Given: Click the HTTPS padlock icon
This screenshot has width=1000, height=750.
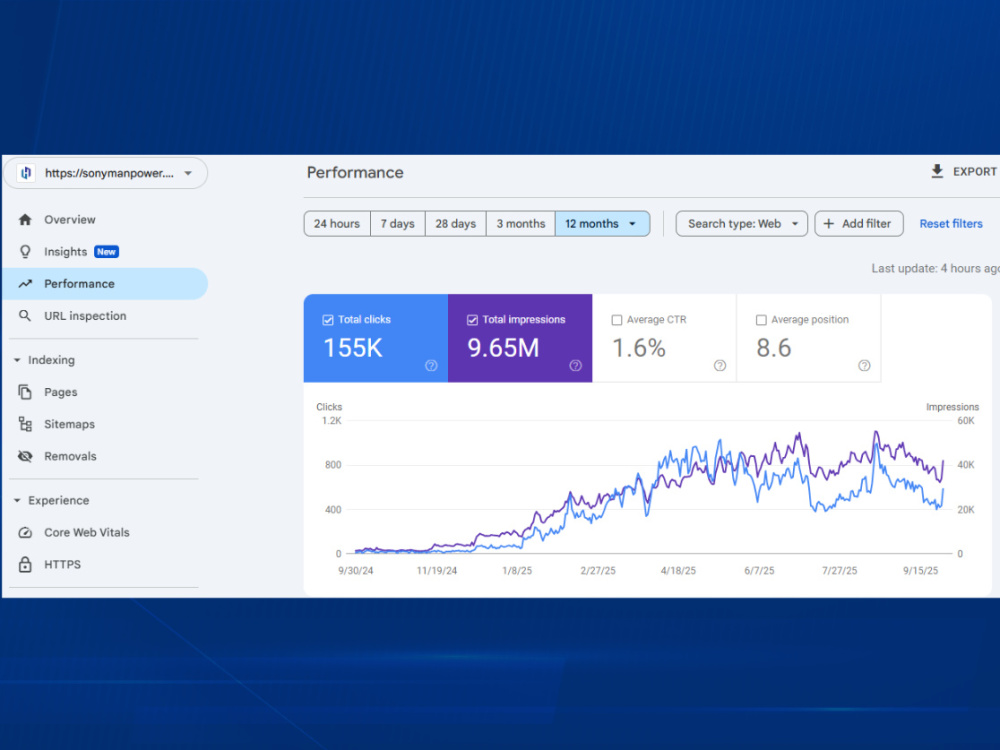Looking at the screenshot, I should tap(25, 564).
